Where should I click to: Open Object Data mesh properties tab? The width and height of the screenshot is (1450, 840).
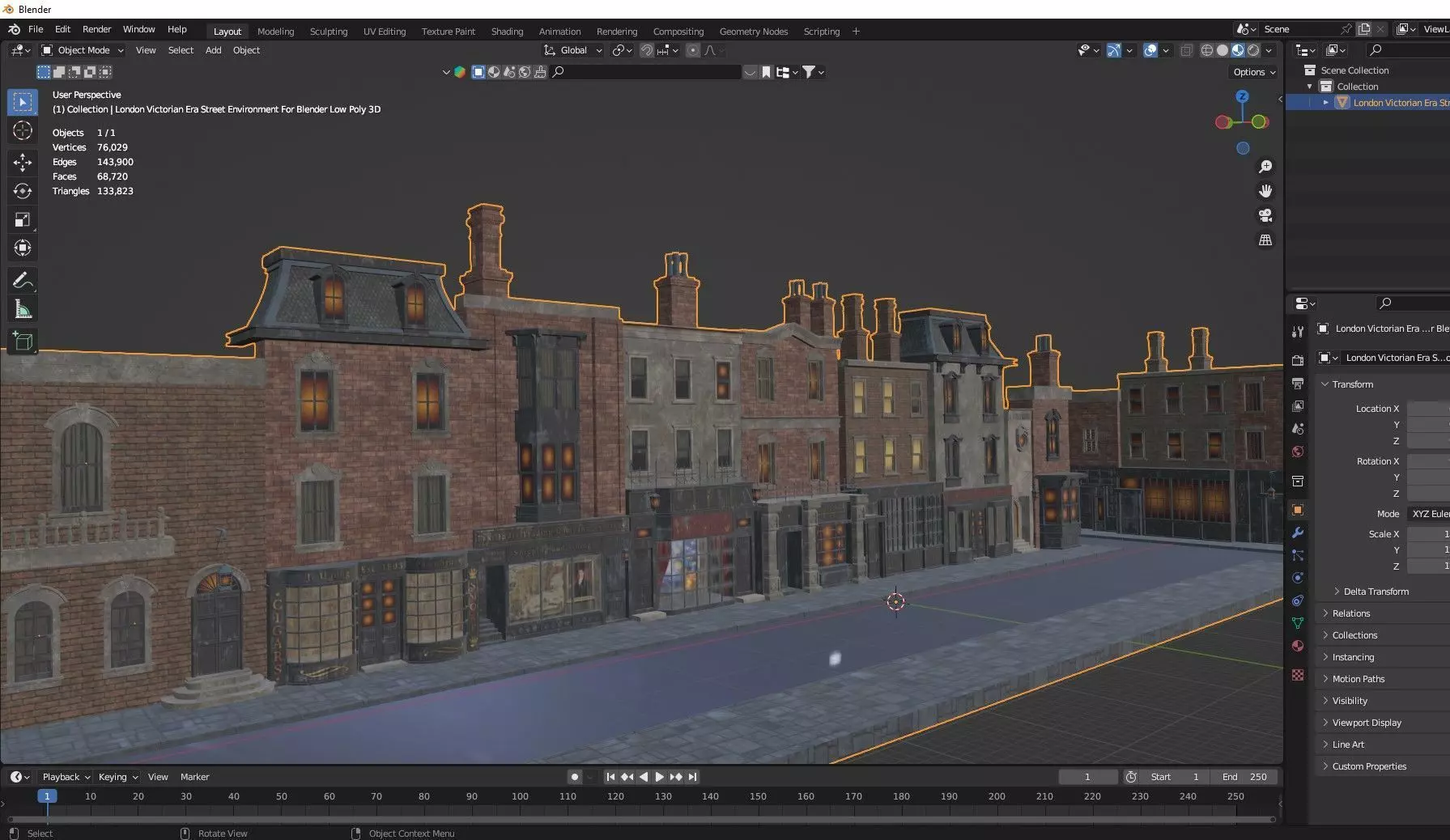pyautogui.click(x=1298, y=623)
